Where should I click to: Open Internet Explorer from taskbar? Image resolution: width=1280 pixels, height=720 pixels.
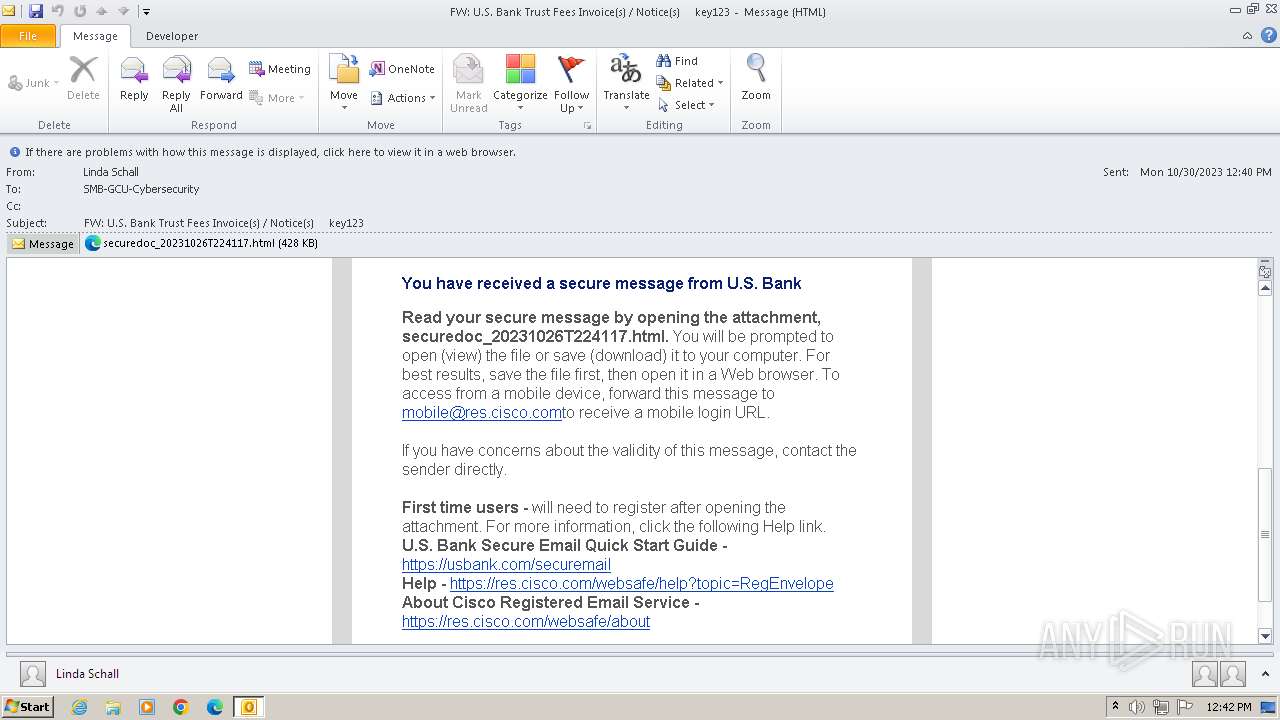pos(79,707)
